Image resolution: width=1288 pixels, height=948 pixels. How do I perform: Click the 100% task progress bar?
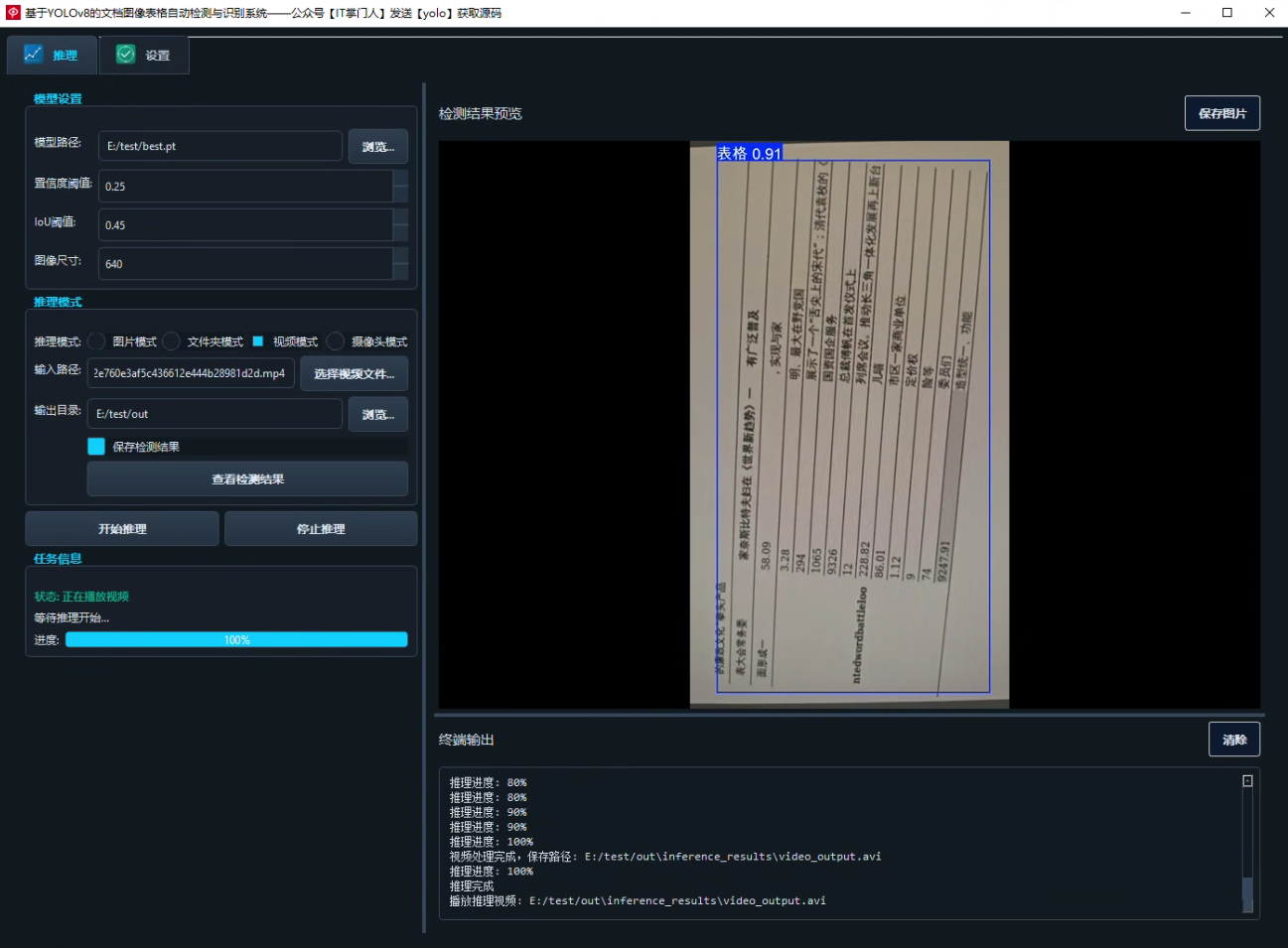tap(236, 640)
